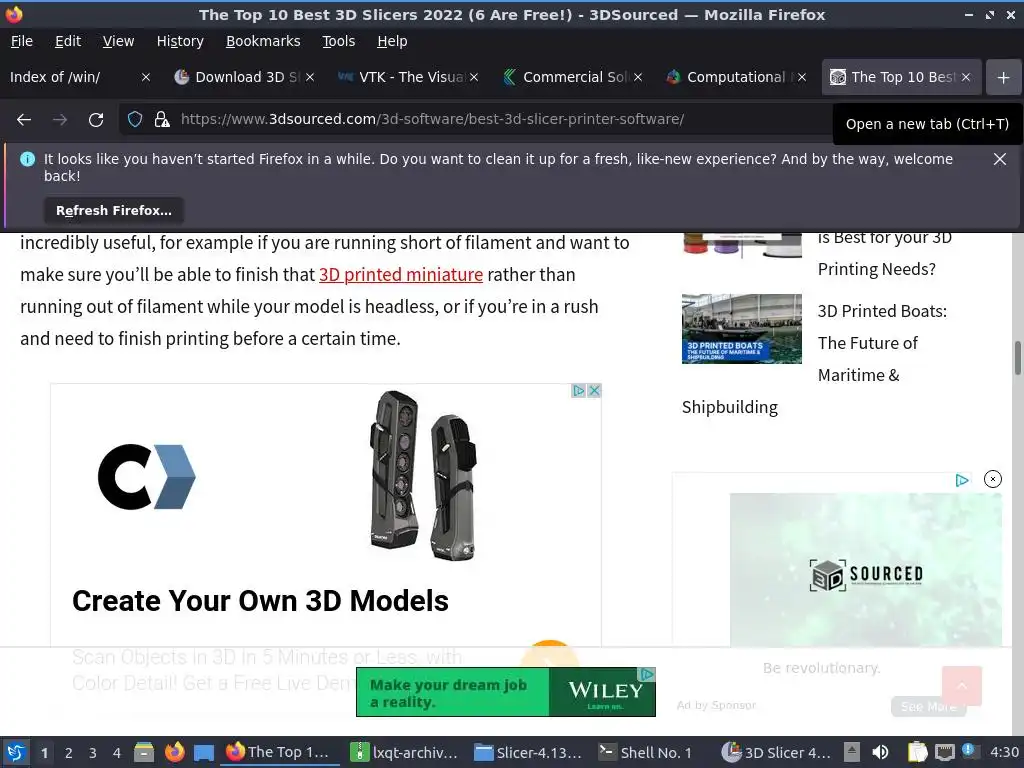
Task: Click the network monitor tray icon
Action: click(944, 752)
